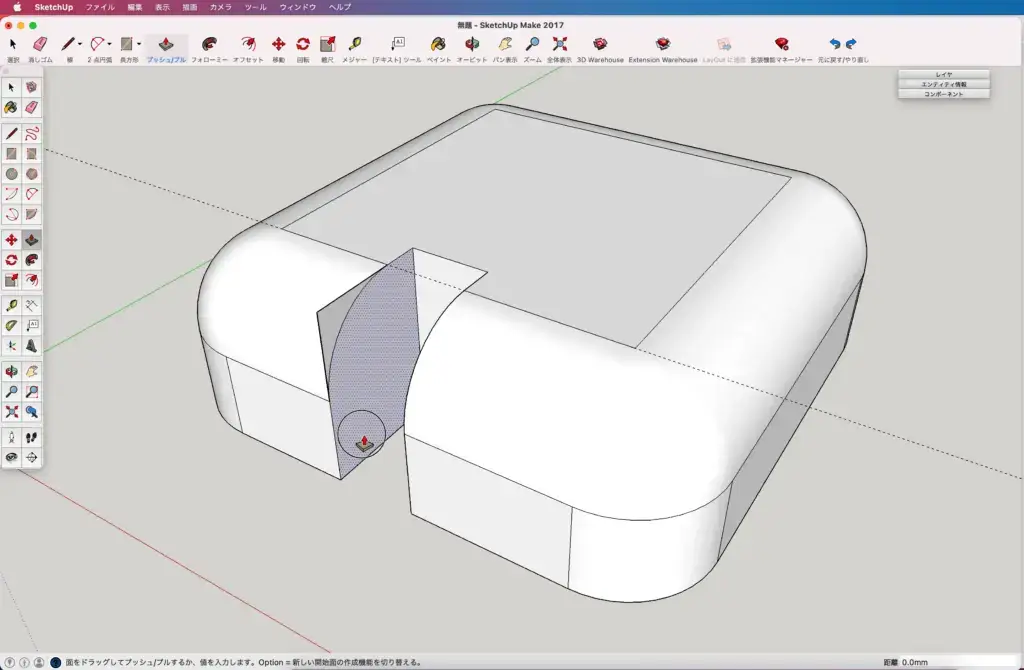Screen dimensions: 1024x670
Task: Expand the エンティティ情報 panel
Action: pos(944,84)
